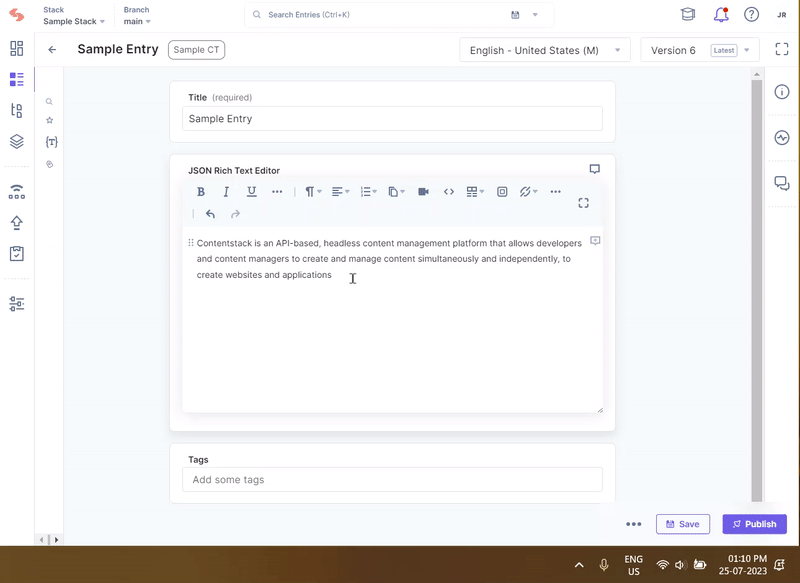
Task: Open the paragraph style dropdown
Action: (313, 192)
